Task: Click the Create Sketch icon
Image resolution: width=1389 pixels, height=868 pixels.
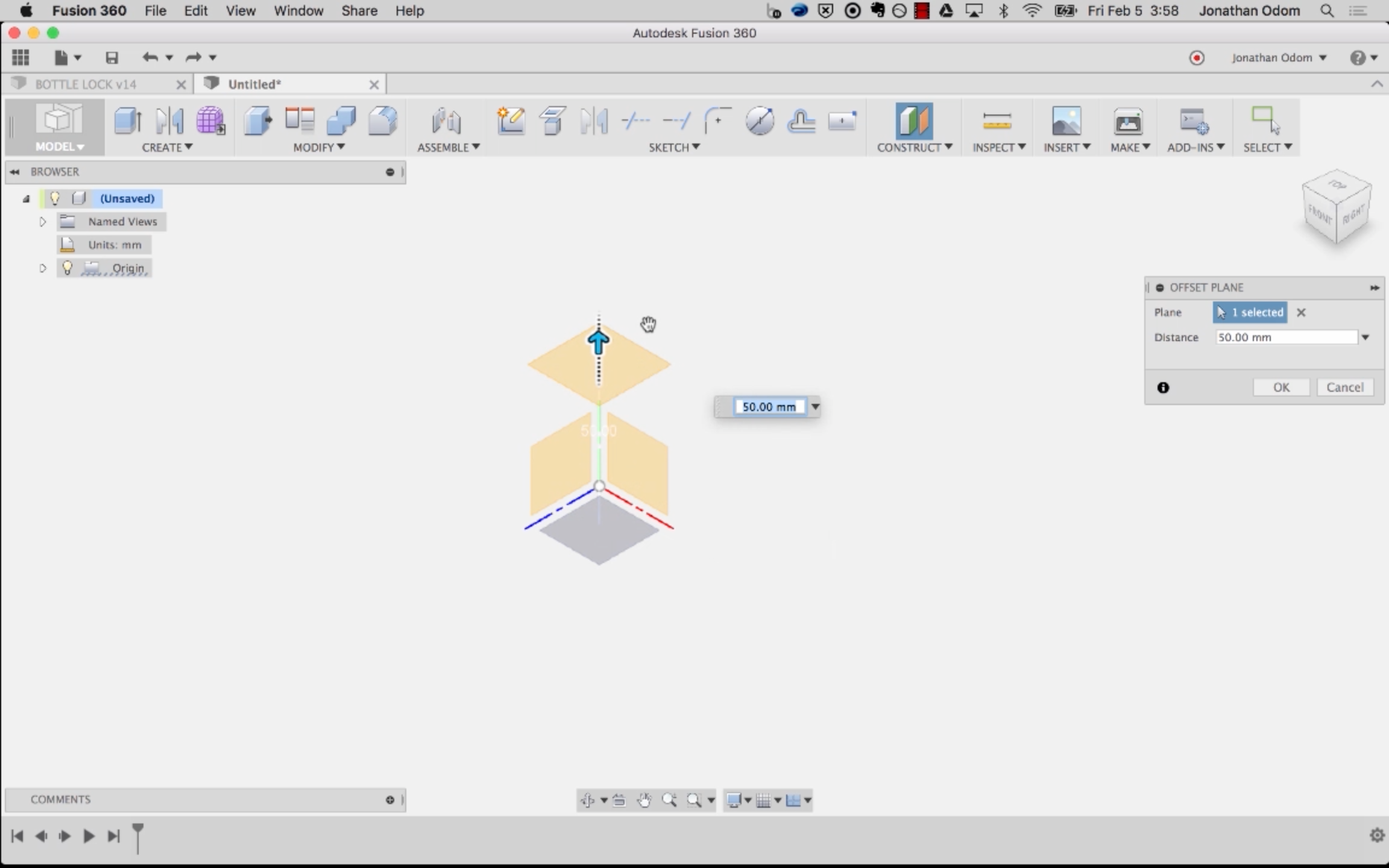Action: coord(511,121)
